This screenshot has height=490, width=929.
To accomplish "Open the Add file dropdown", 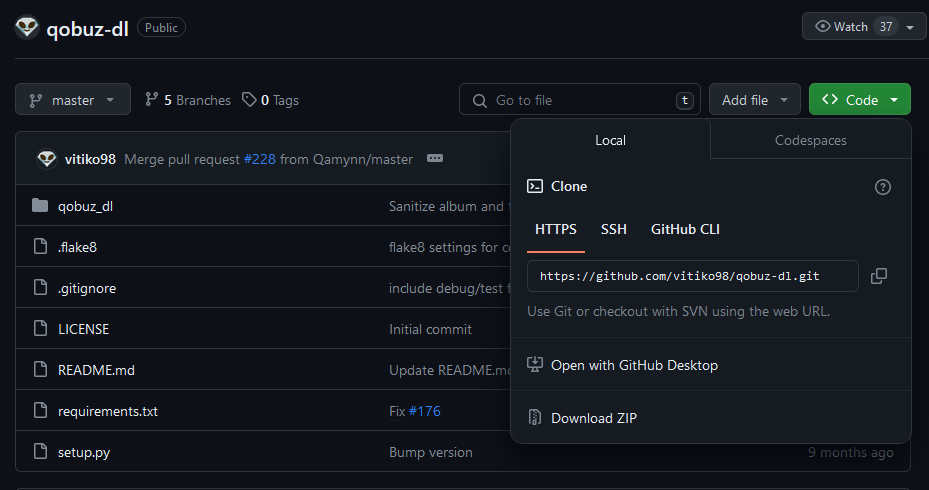I will click(754, 100).
